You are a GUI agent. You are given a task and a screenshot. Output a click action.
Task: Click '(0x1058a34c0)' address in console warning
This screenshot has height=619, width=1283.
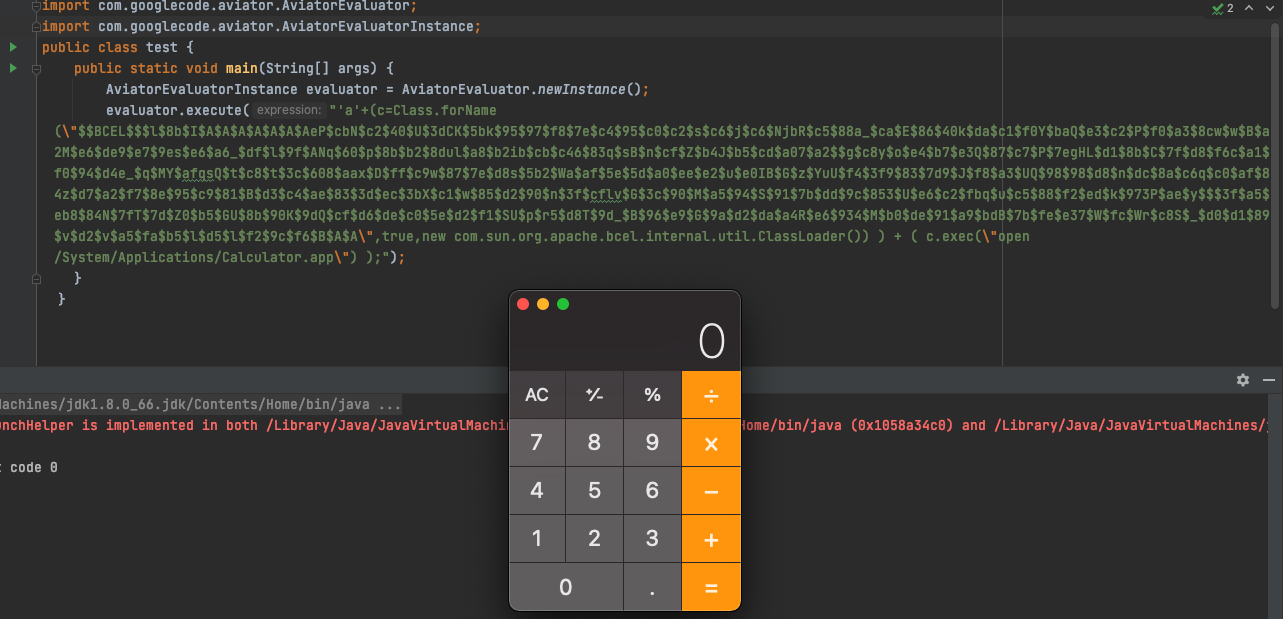pos(900,425)
